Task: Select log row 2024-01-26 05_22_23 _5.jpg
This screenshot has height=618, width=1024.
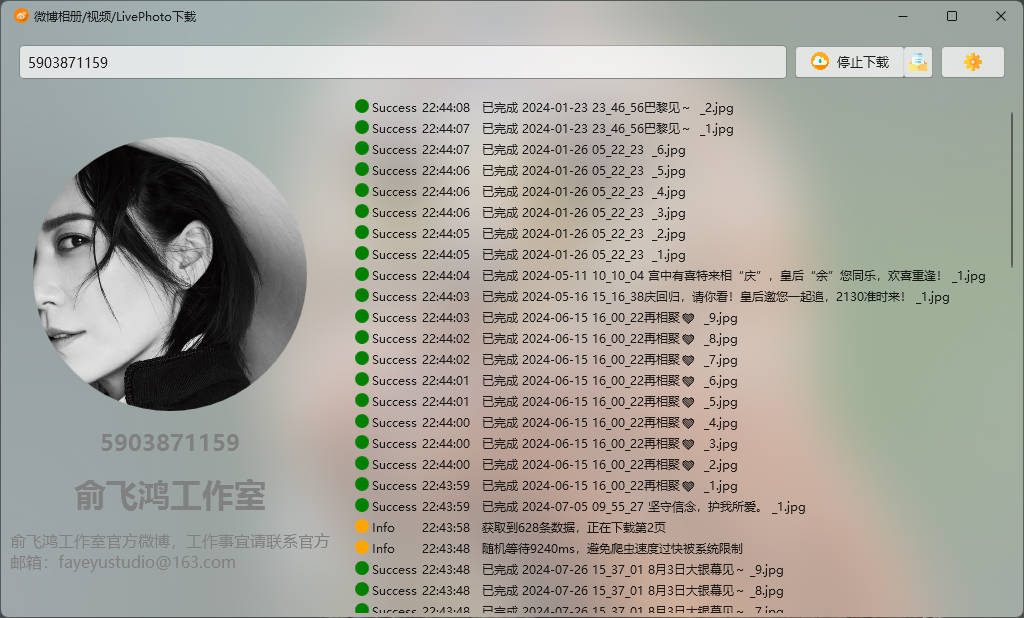Action: click(520, 171)
